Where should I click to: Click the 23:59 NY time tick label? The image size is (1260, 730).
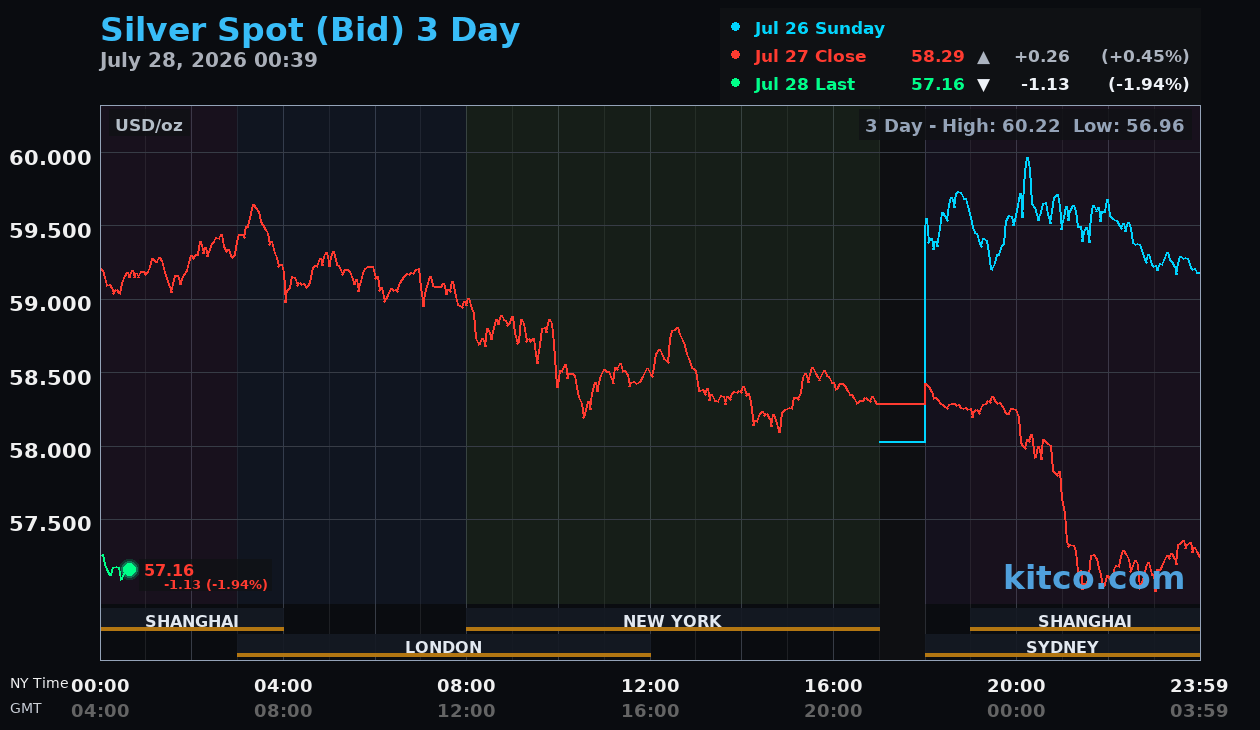tap(1199, 686)
